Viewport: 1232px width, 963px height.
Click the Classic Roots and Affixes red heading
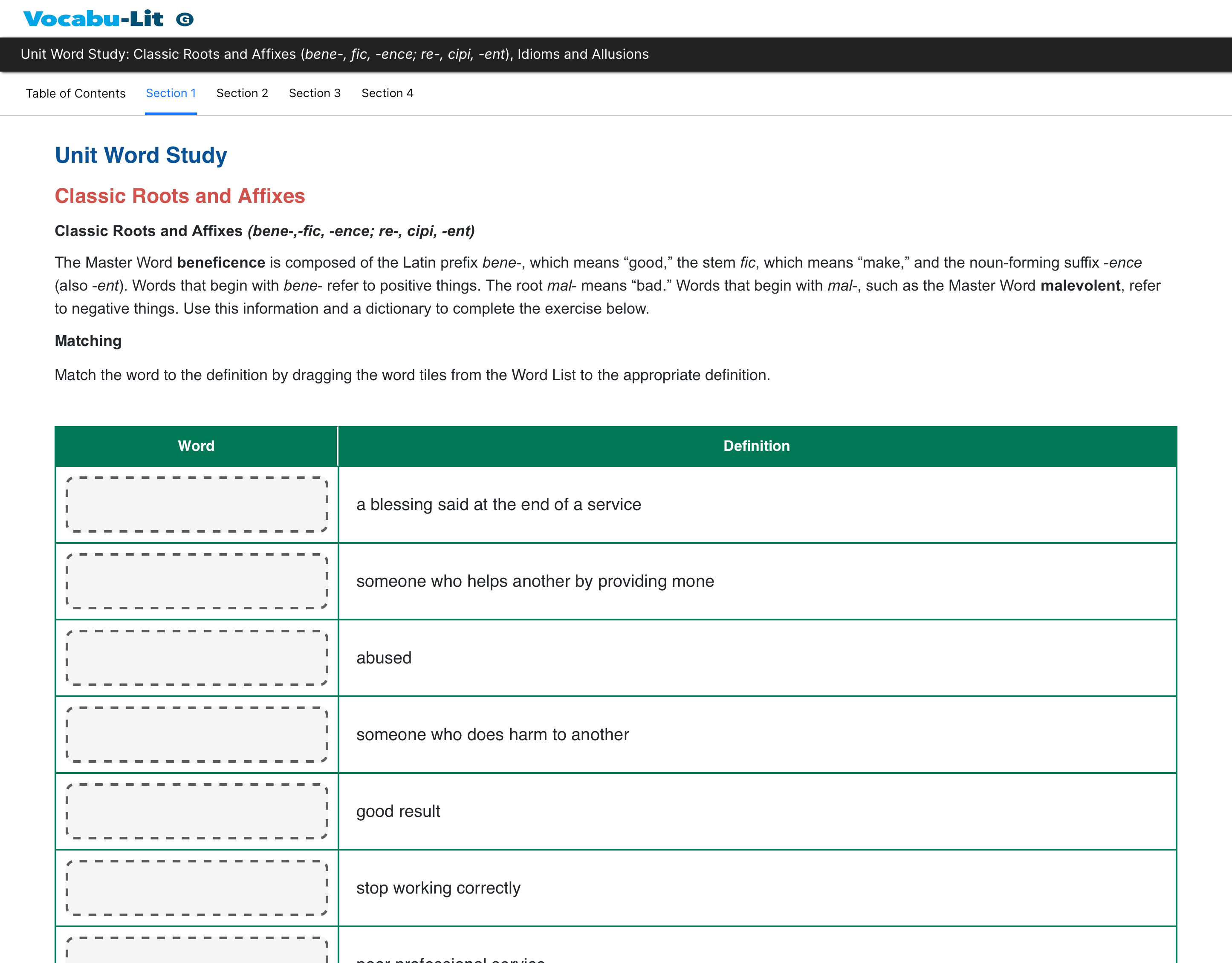coord(179,196)
